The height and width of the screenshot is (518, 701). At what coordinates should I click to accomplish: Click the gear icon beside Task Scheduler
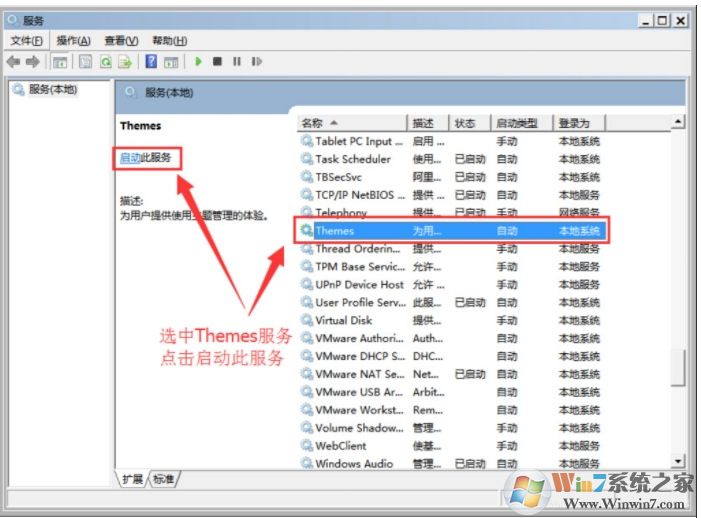click(307, 159)
